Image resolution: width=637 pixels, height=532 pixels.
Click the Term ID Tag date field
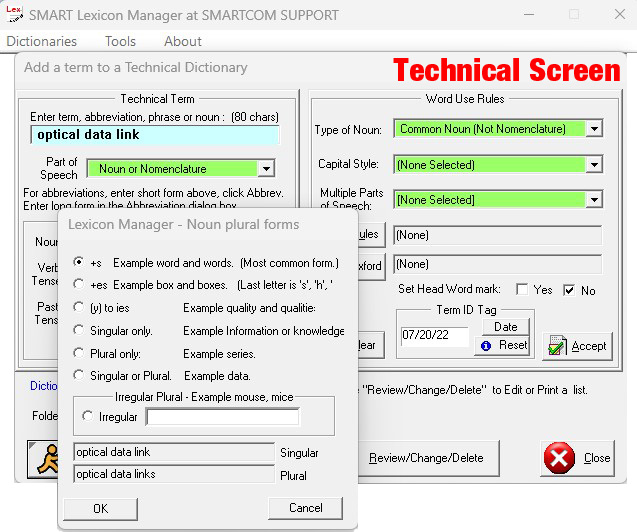tap(434, 336)
